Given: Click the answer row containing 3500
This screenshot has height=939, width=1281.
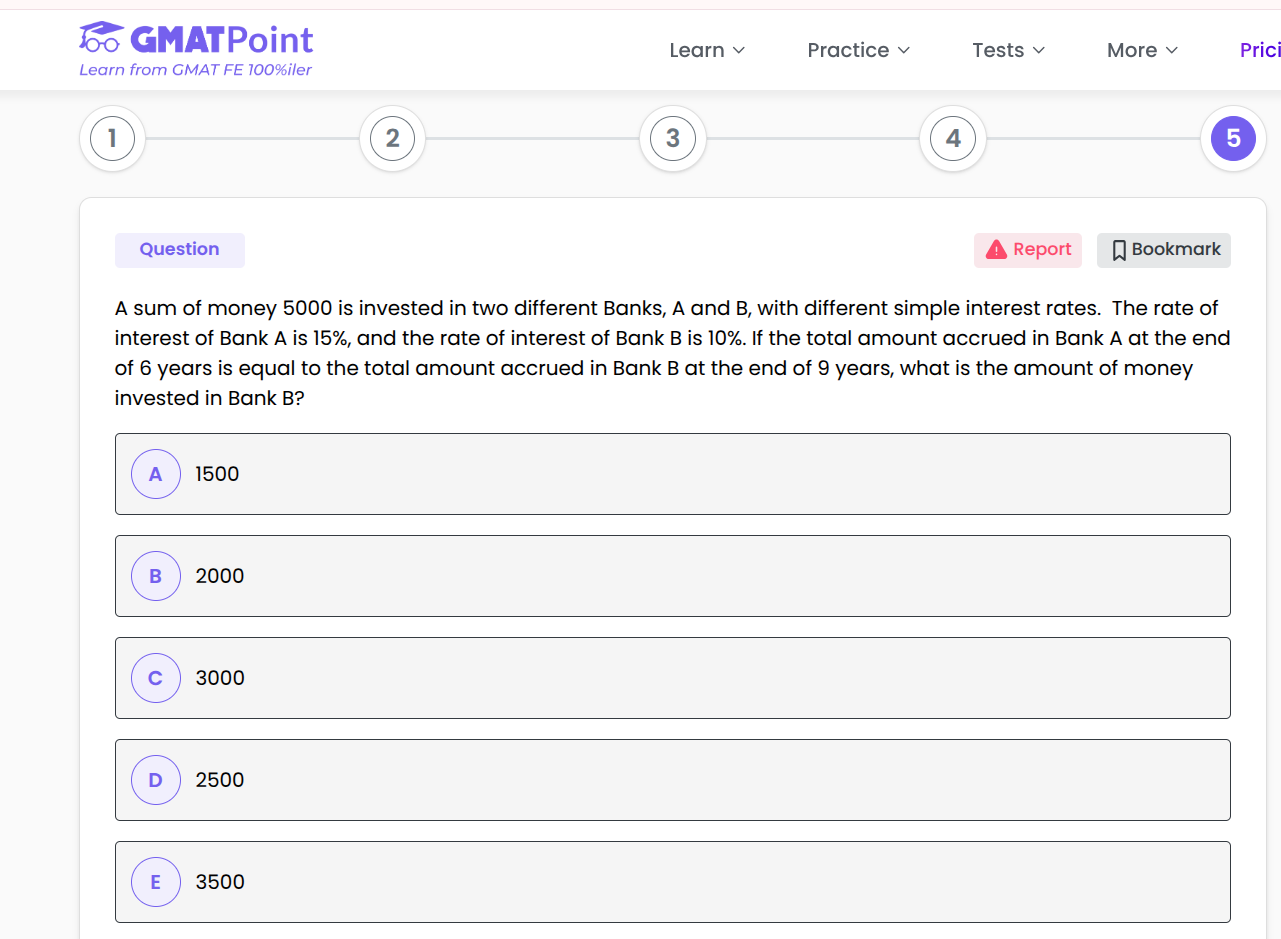Looking at the screenshot, I should tap(672, 882).
